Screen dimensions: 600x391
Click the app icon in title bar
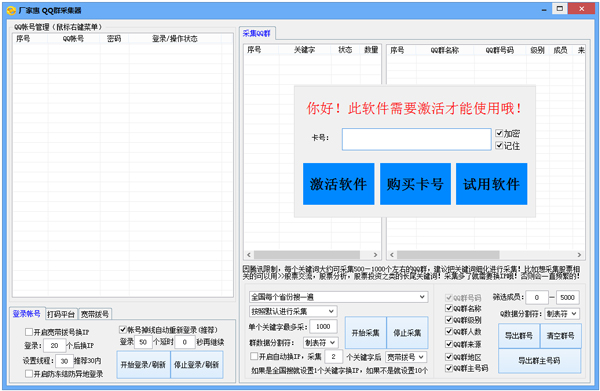[x=11, y=10]
